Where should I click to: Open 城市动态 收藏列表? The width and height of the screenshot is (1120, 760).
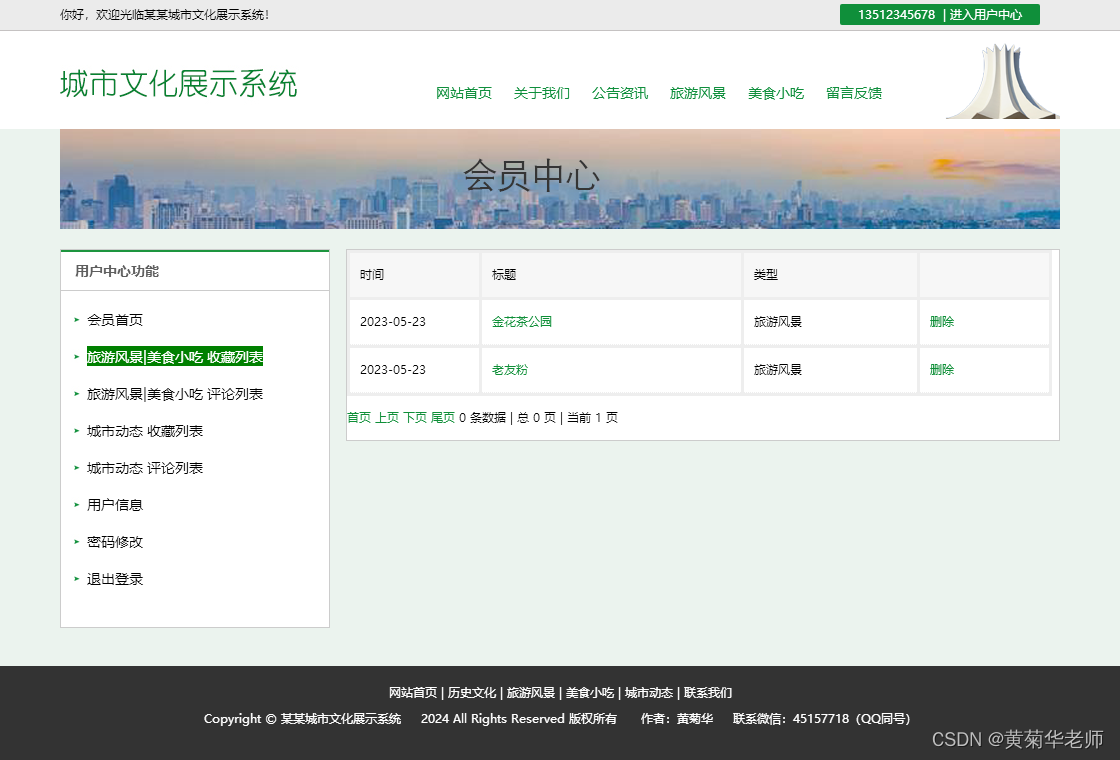(147, 430)
